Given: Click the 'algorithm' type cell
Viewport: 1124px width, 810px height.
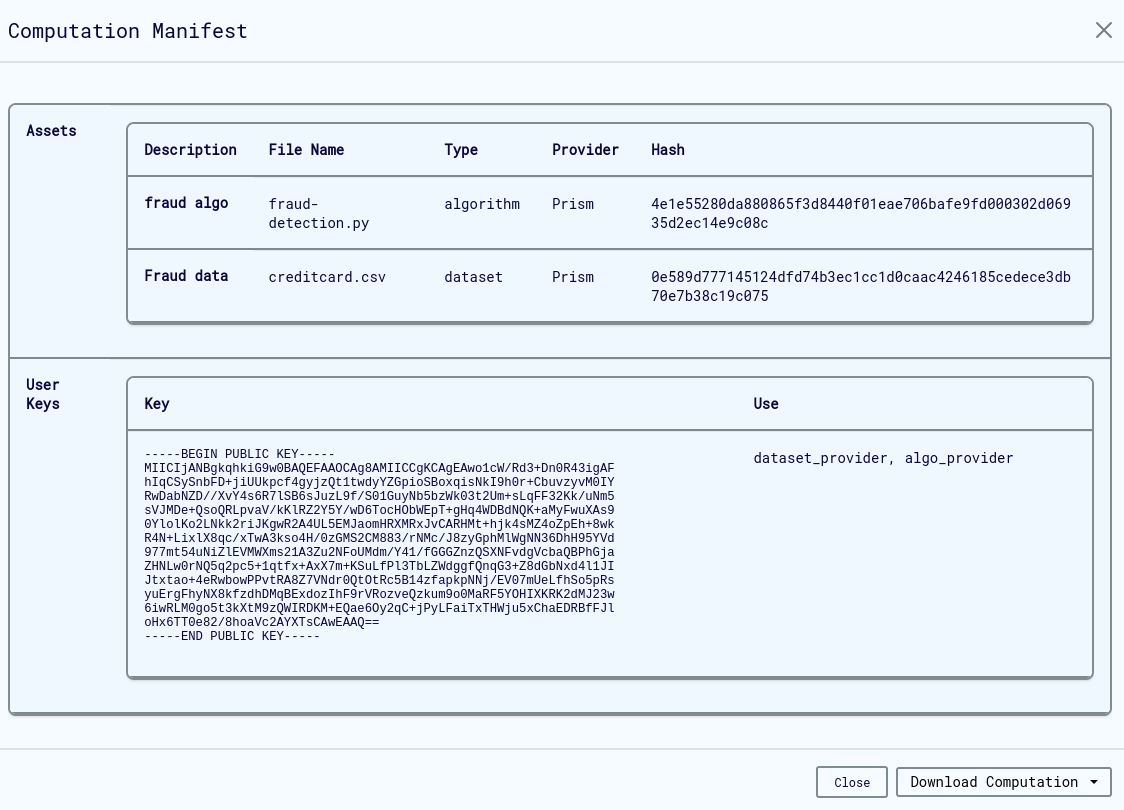Looking at the screenshot, I should pos(482,204).
